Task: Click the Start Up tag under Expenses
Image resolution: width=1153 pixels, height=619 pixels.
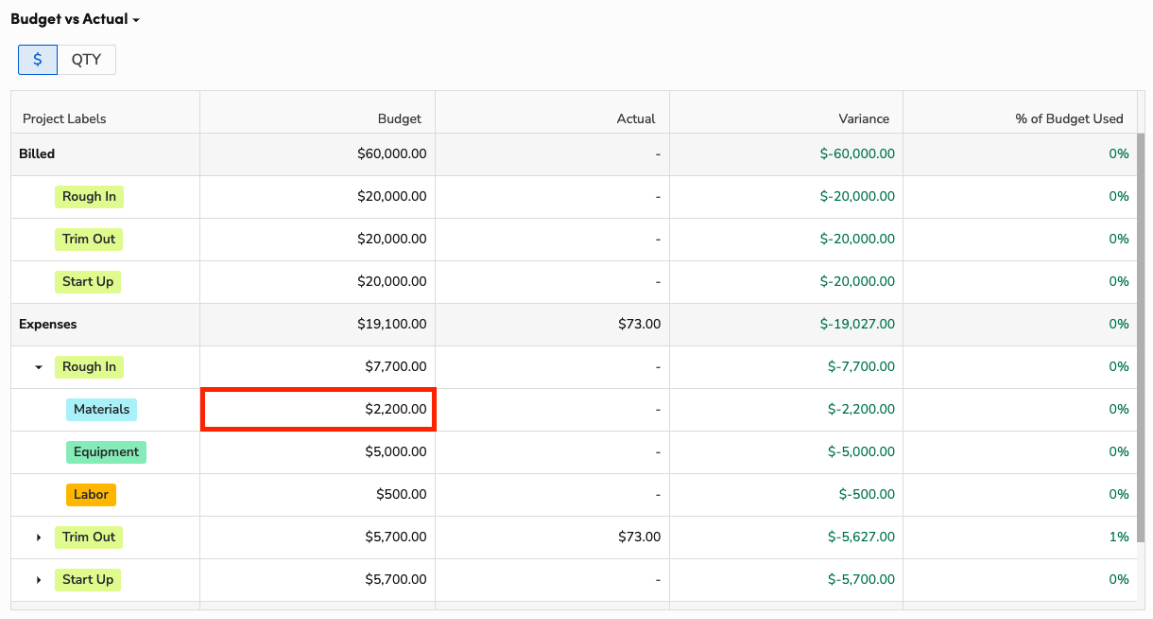Action: coord(88,580)
